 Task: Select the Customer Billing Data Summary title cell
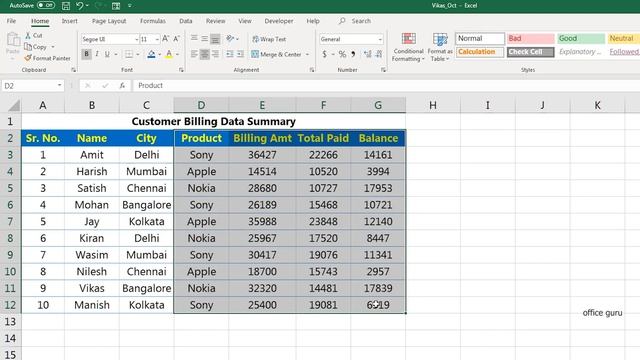pyautogui.click(x=213, y=121)
